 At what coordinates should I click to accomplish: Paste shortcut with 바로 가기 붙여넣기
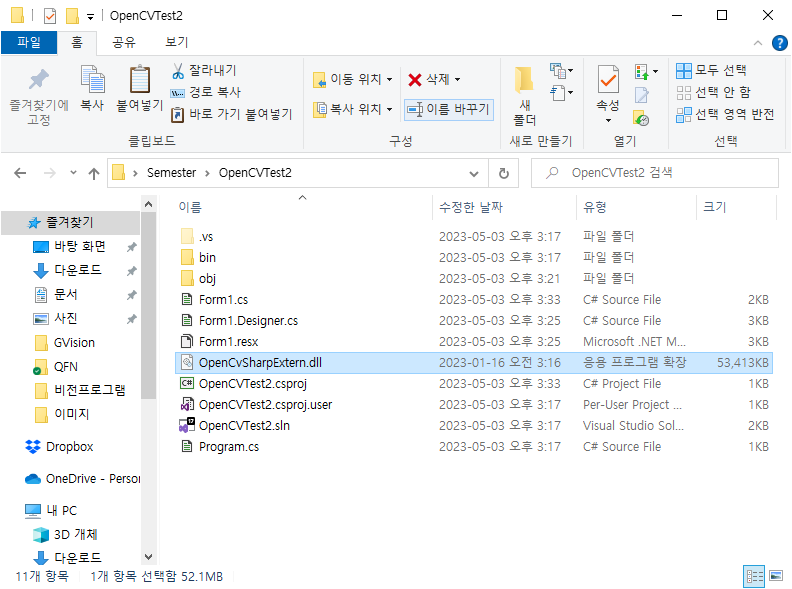point(232,114)
